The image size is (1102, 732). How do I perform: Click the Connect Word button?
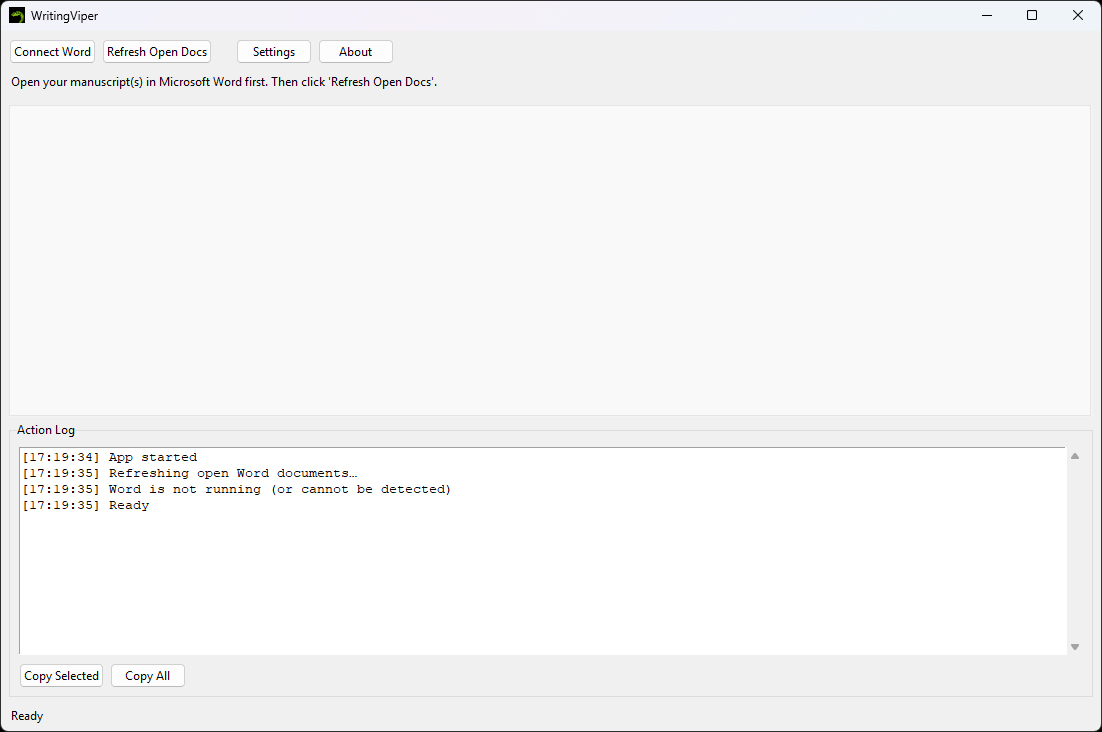tap(52, 51)
